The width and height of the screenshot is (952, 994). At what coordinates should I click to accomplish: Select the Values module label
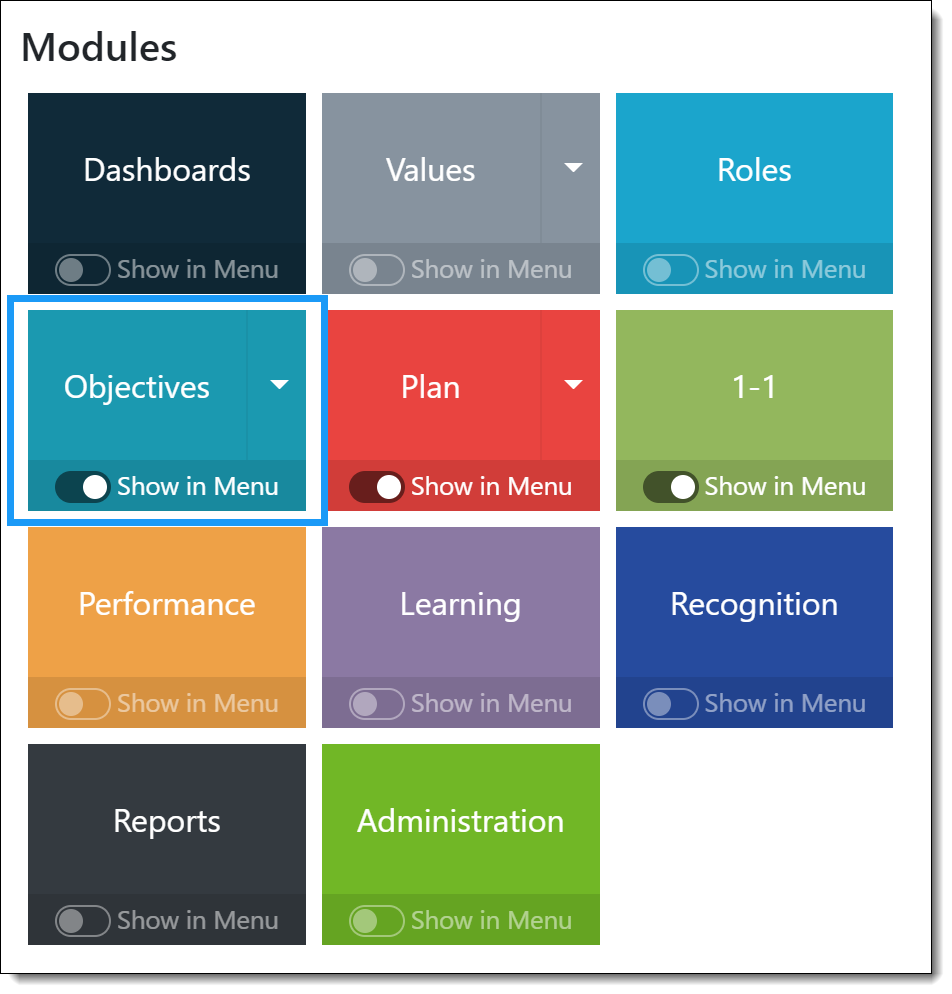click(x=431, y=169)
